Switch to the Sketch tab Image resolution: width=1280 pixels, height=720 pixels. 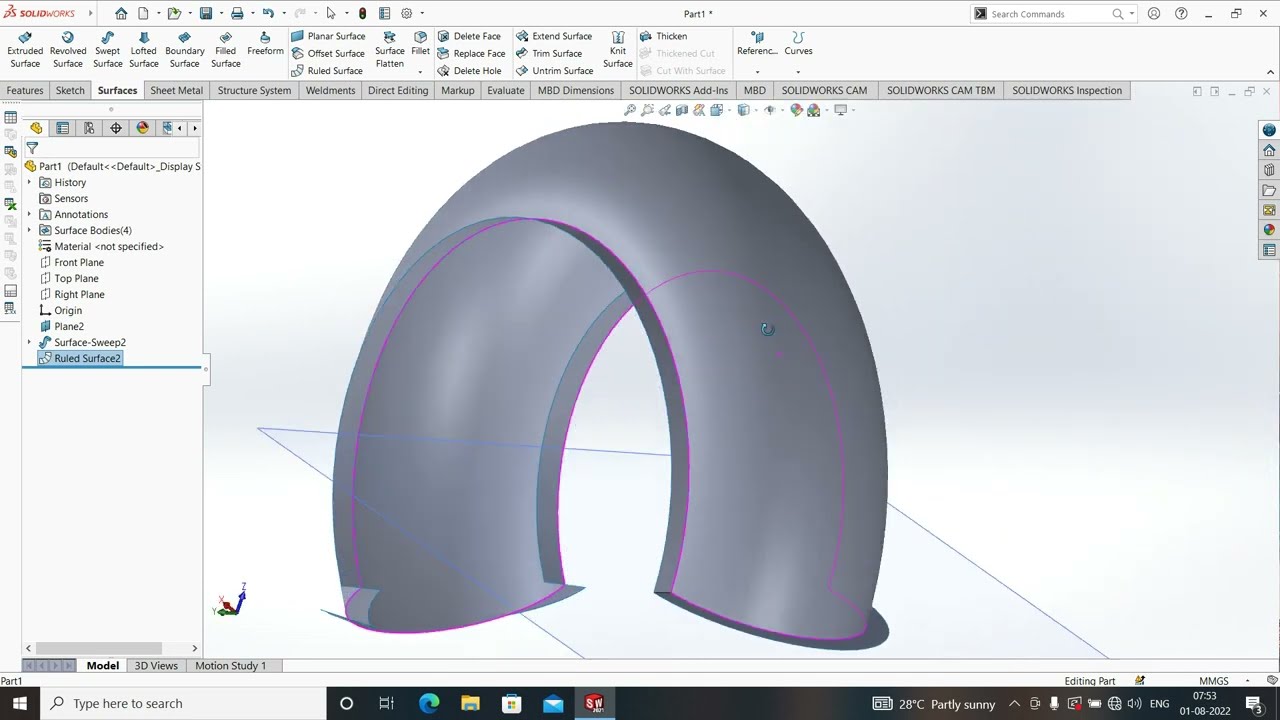70,90
